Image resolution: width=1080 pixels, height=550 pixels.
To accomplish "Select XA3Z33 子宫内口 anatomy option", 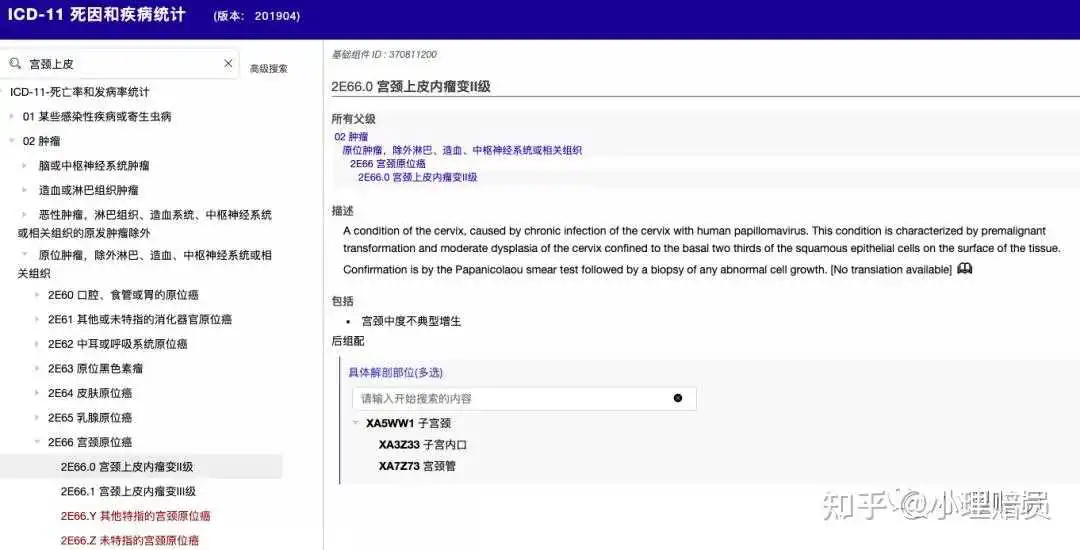I will 422,445.
